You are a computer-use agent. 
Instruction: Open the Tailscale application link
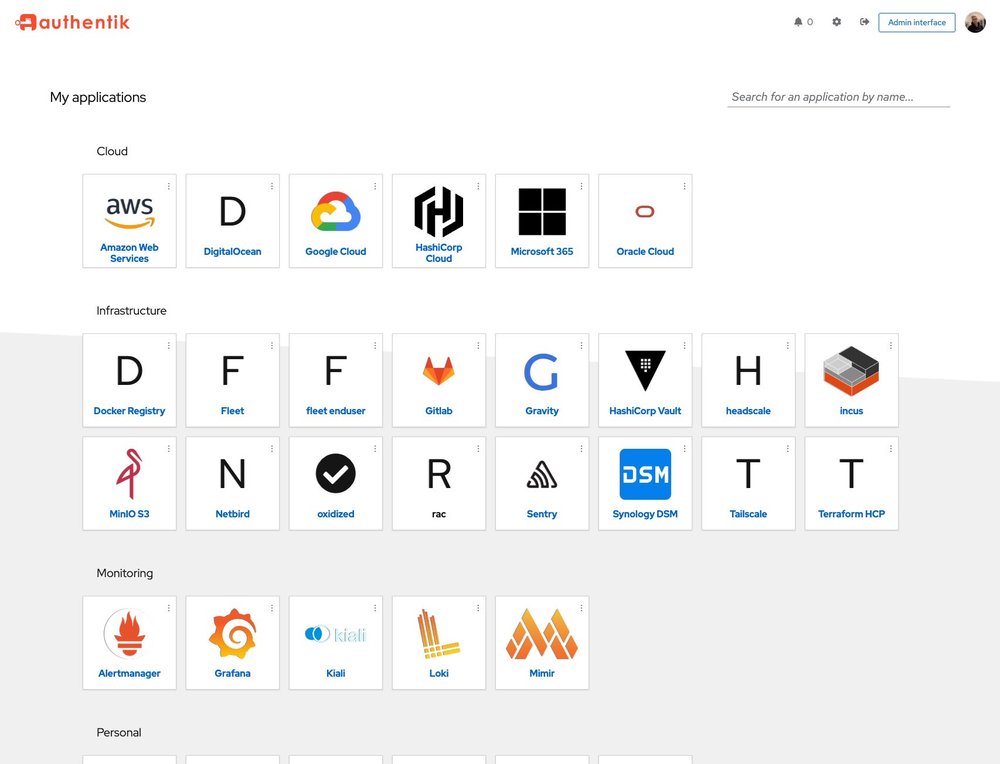point(748,514)
